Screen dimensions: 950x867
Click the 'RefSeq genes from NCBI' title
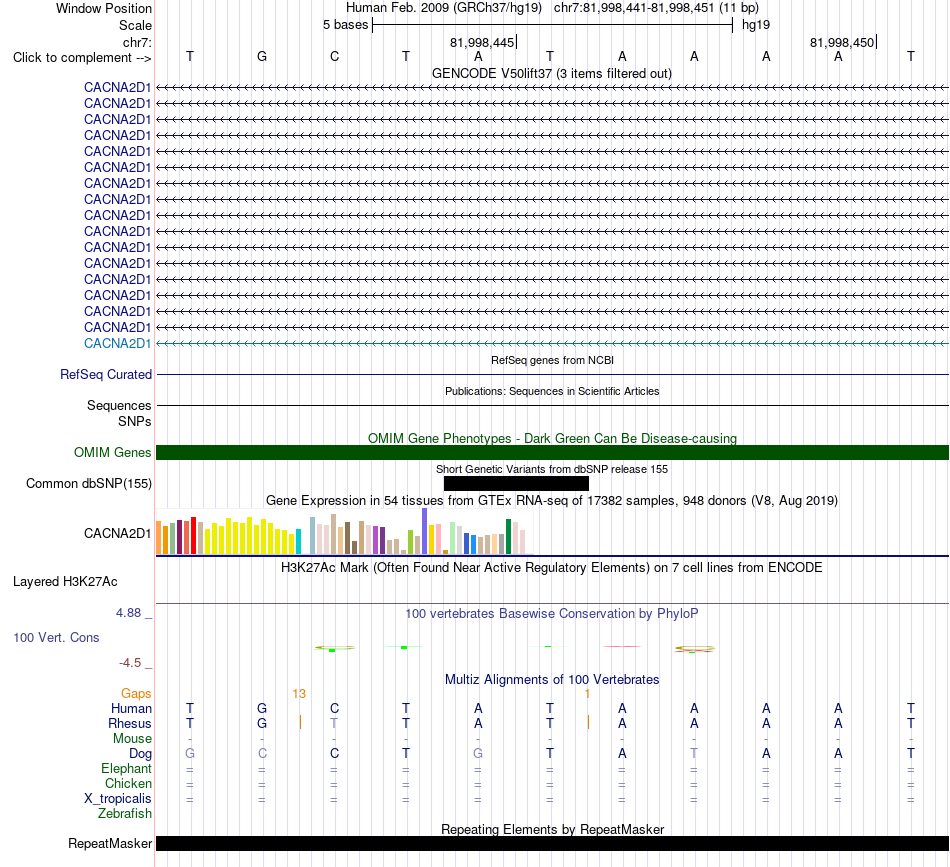tap(552, 360)
